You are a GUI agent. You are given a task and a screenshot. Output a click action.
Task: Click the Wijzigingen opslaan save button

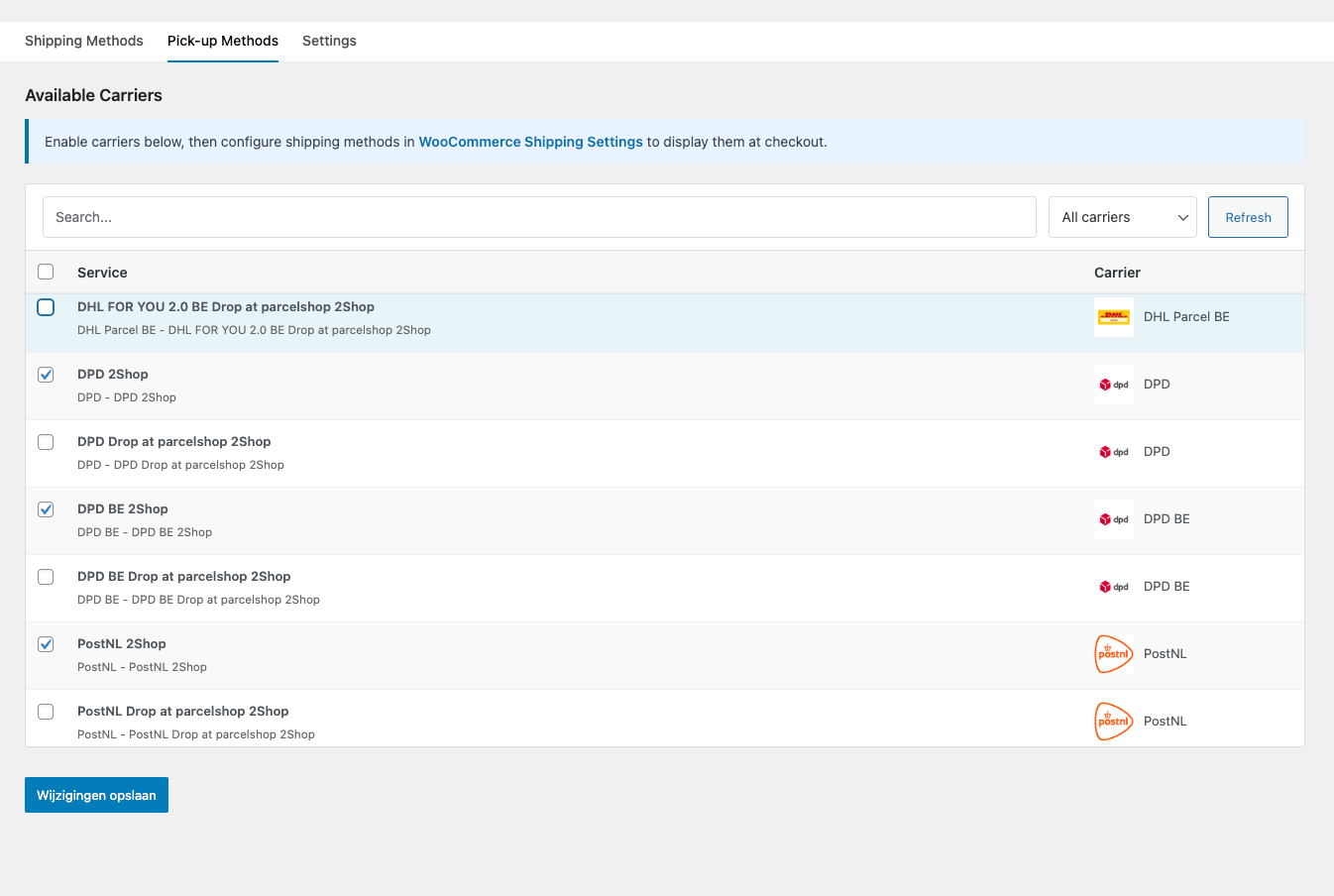coord(96,795)
